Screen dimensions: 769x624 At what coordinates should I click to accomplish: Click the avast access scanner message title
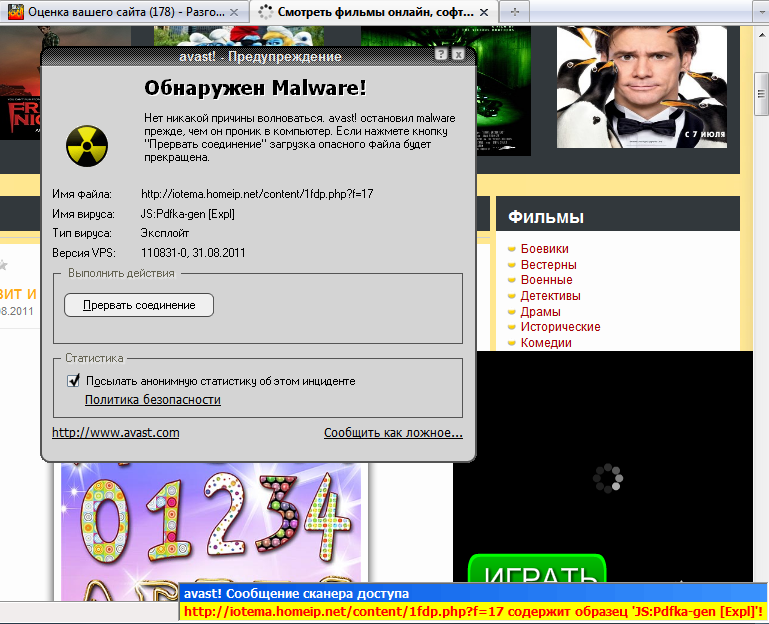click(x=296, y=594)
